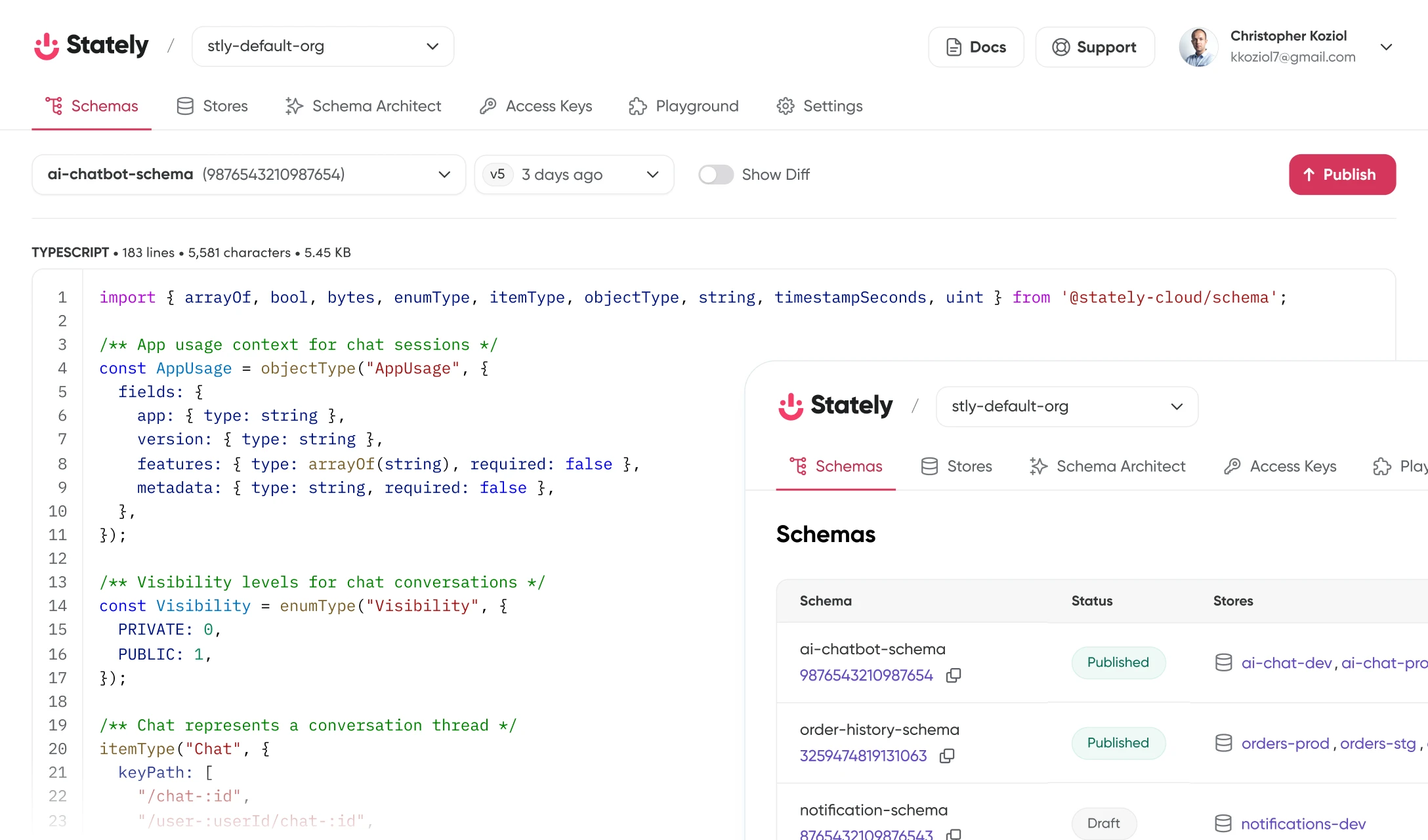Open the Settings tab
This screenshot has width=1428, height=840.
pos(819,106)
